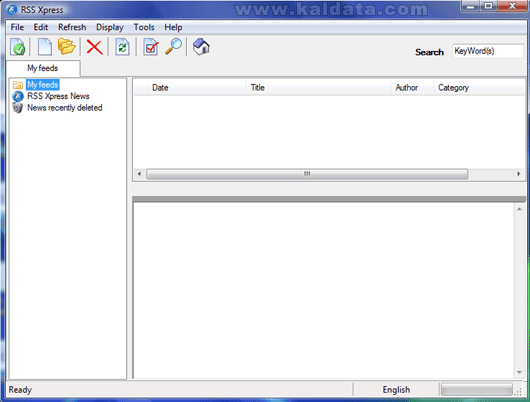Click the horizontal scrollbar right arrow
This screenshot has width=530, height=402.
coord(519,174)
